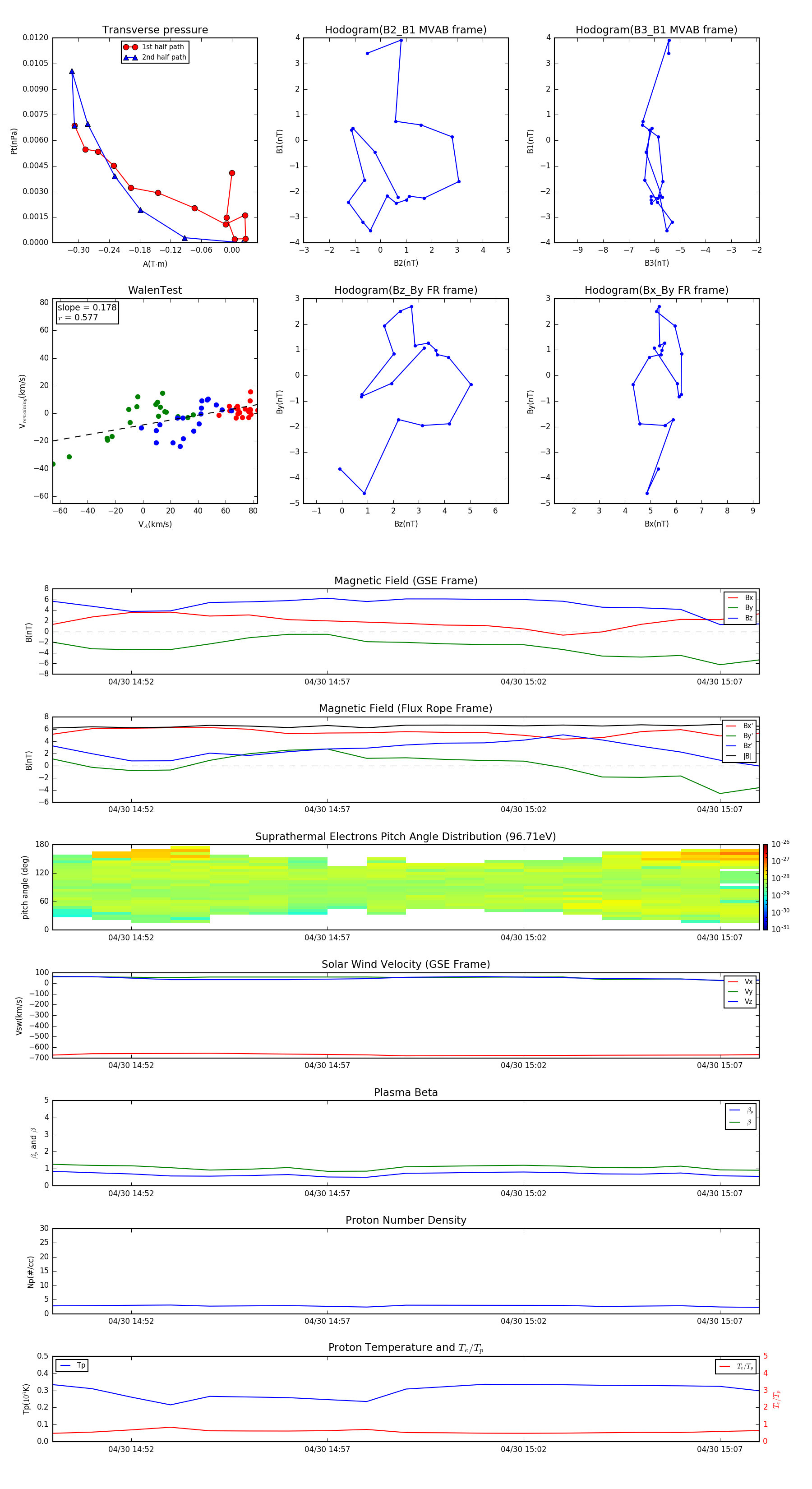Click 'V_A(km/s)' axis label in WalenTest
812x1489 pixels.
coord(155,524)
